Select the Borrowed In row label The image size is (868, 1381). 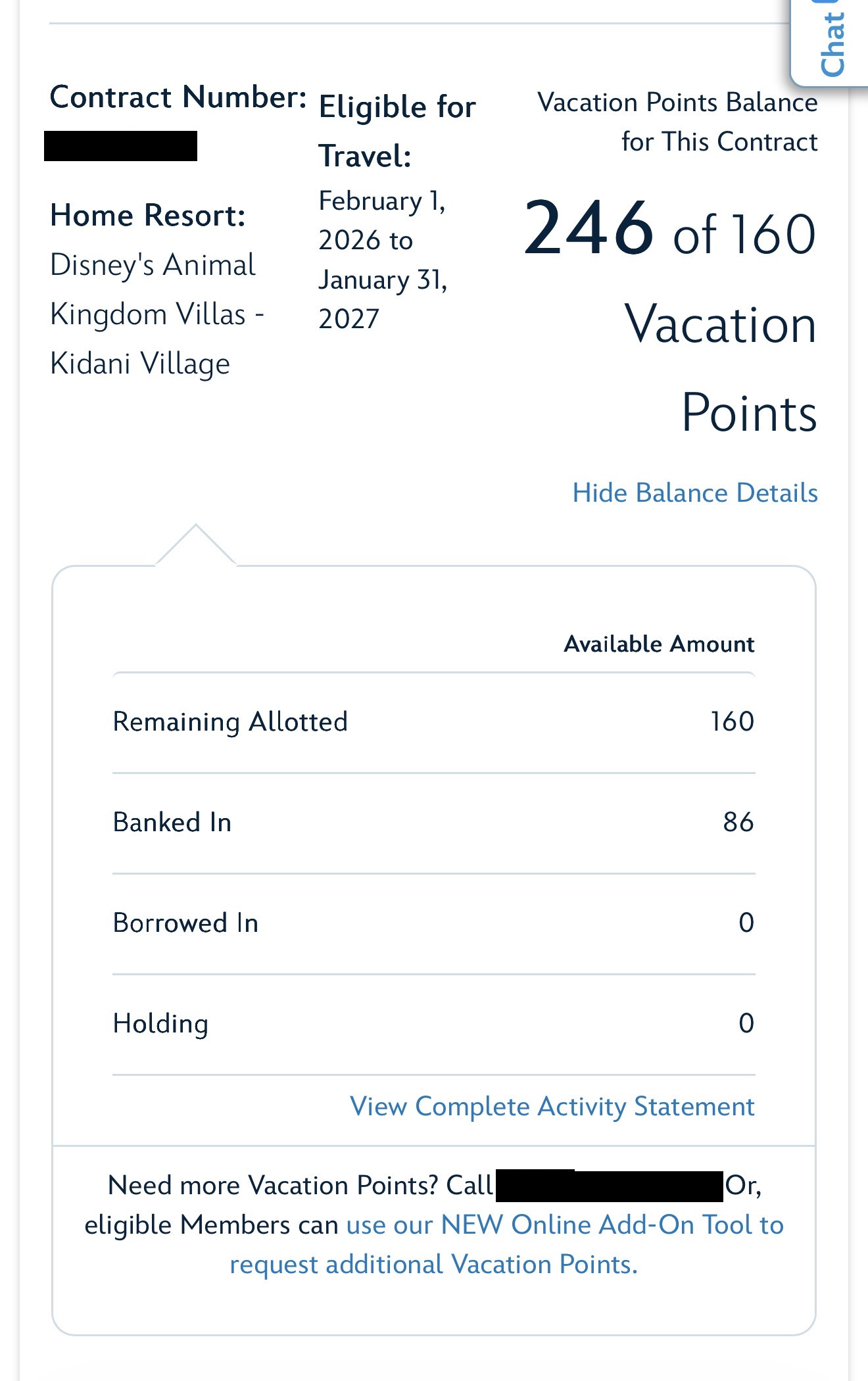185,923
